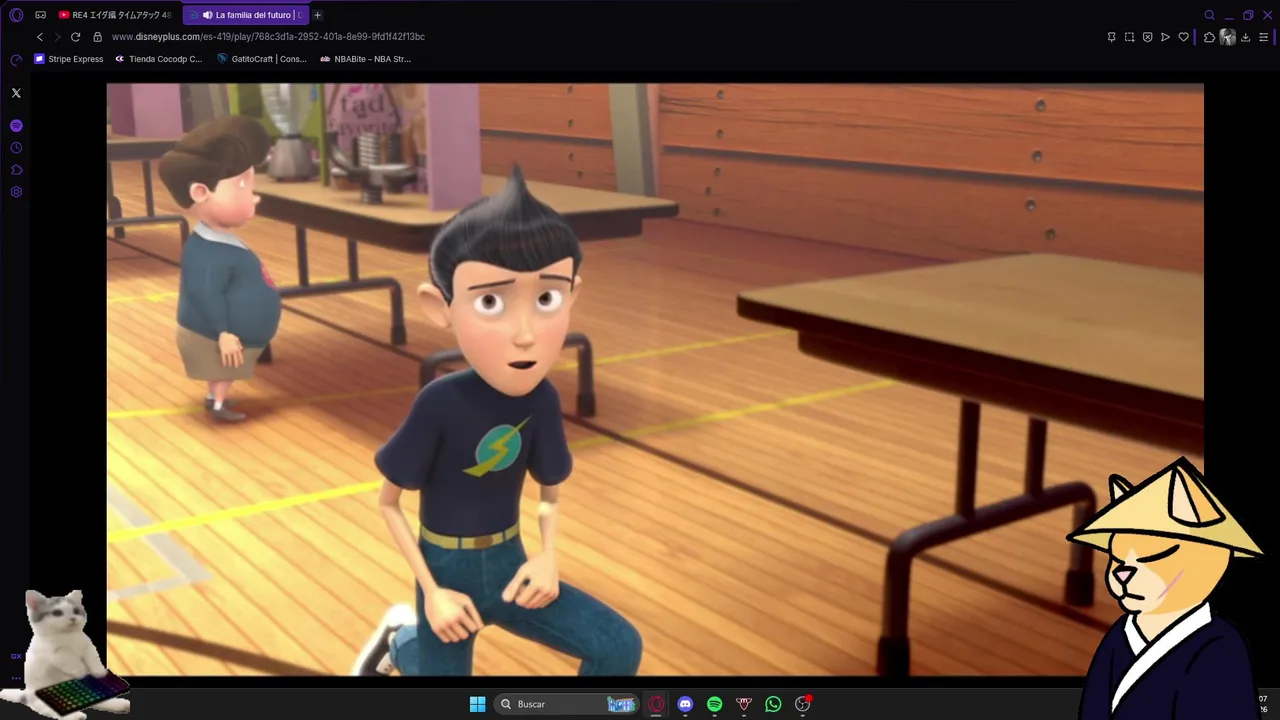1280x720 pixels.
Task: Open History clock icon in sidebar
Action: point(16,148)
